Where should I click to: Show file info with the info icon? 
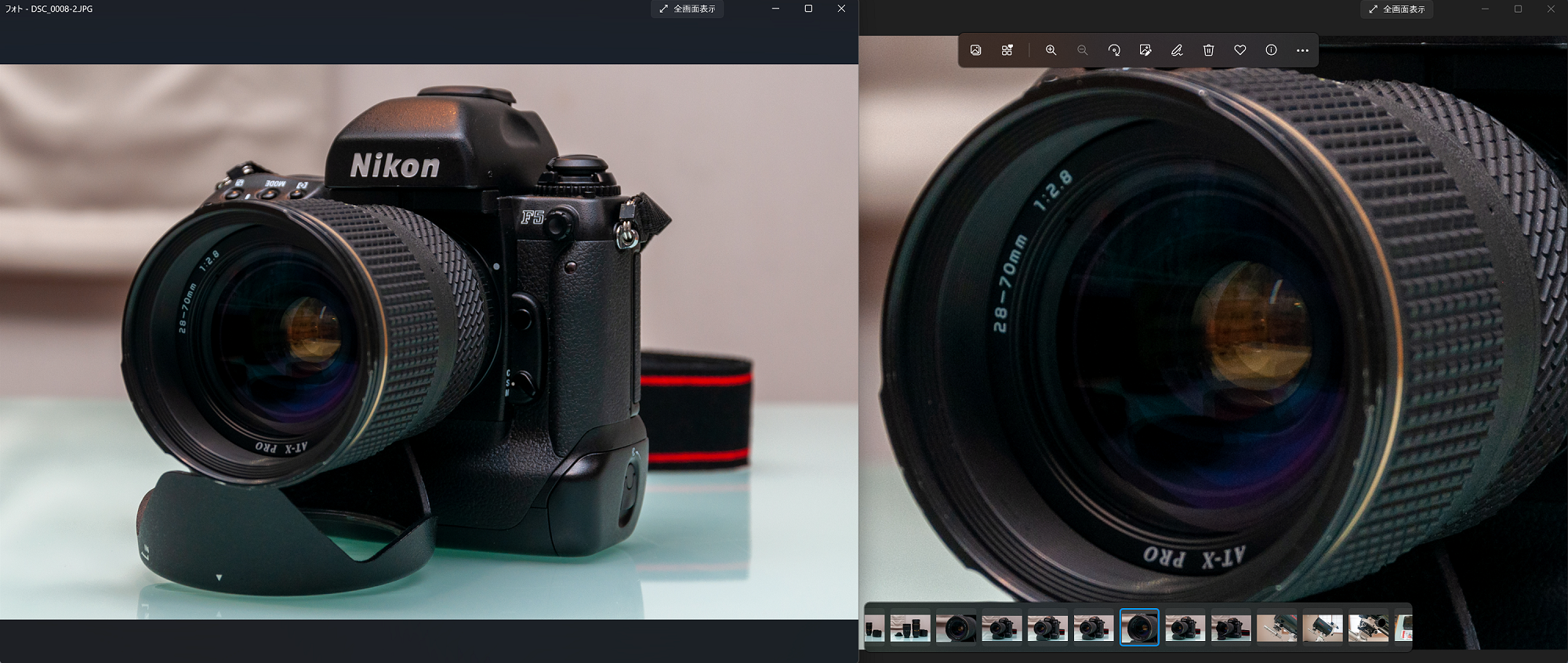(x=1271, y=50)
